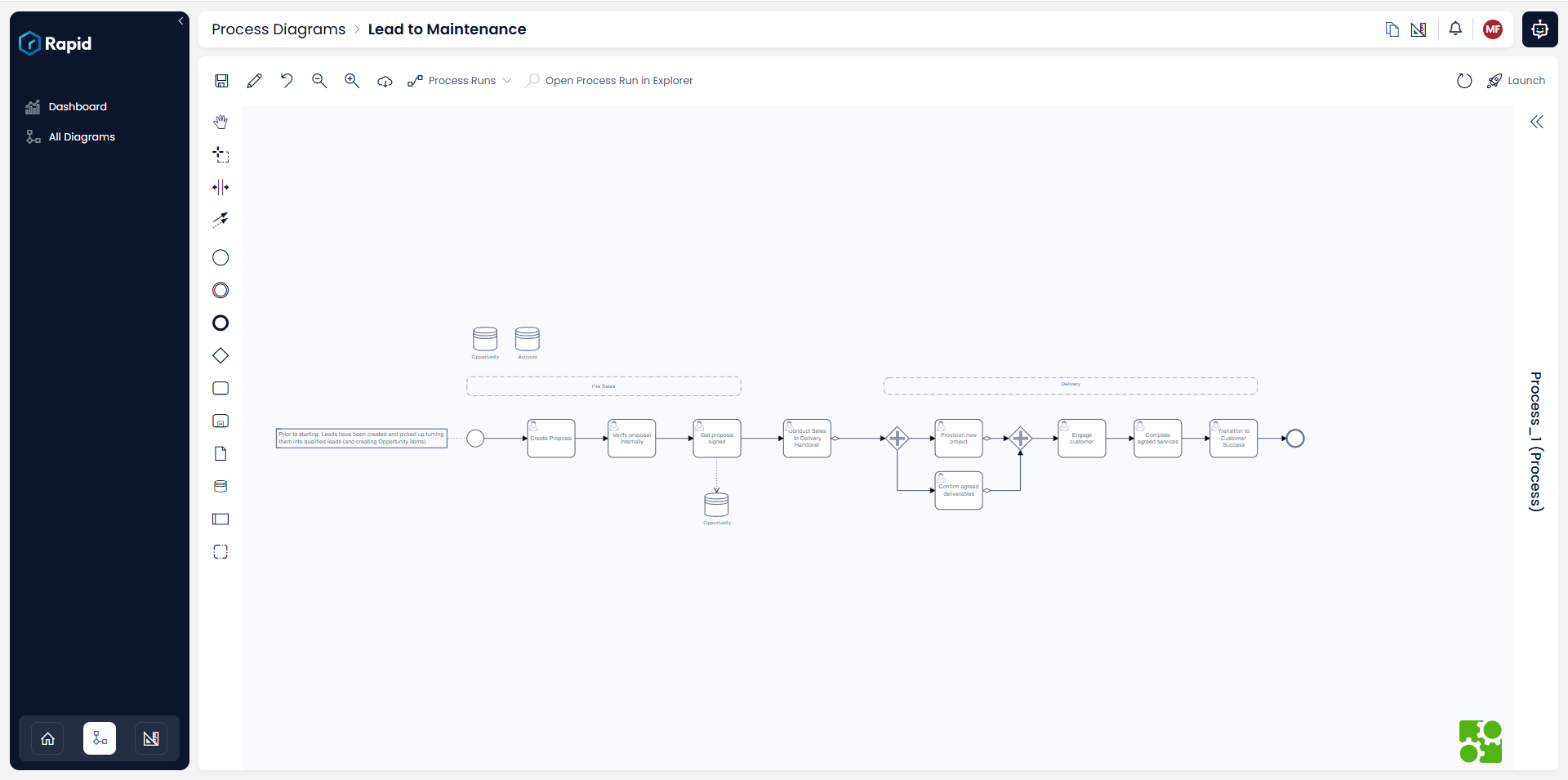This screenshot has width=1568, height=780.
Task: Click the green bpmn.io logo
Action: [x=1481, y=742]
